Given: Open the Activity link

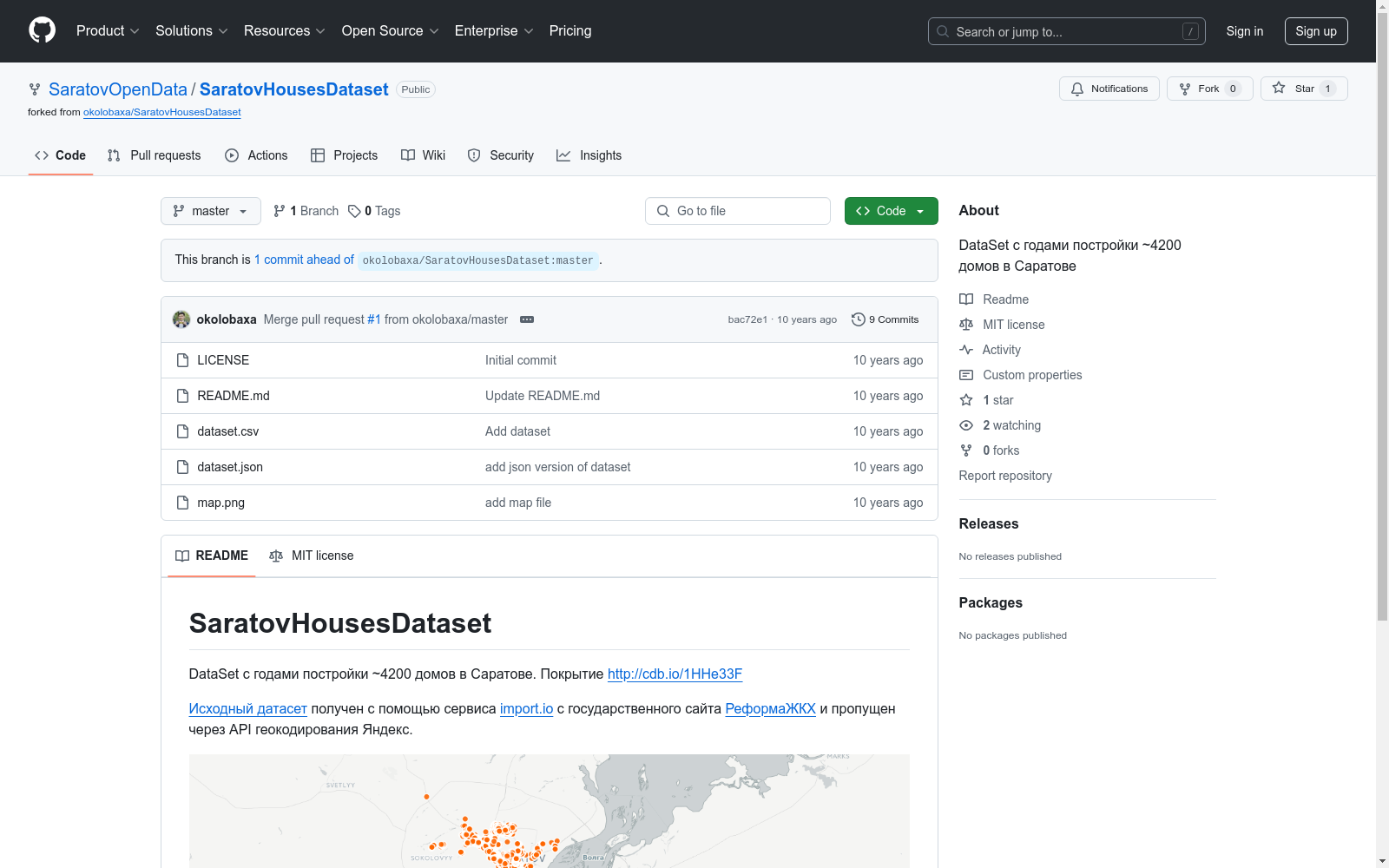Looking at the screenshot, I should click(x=990, y=350).
